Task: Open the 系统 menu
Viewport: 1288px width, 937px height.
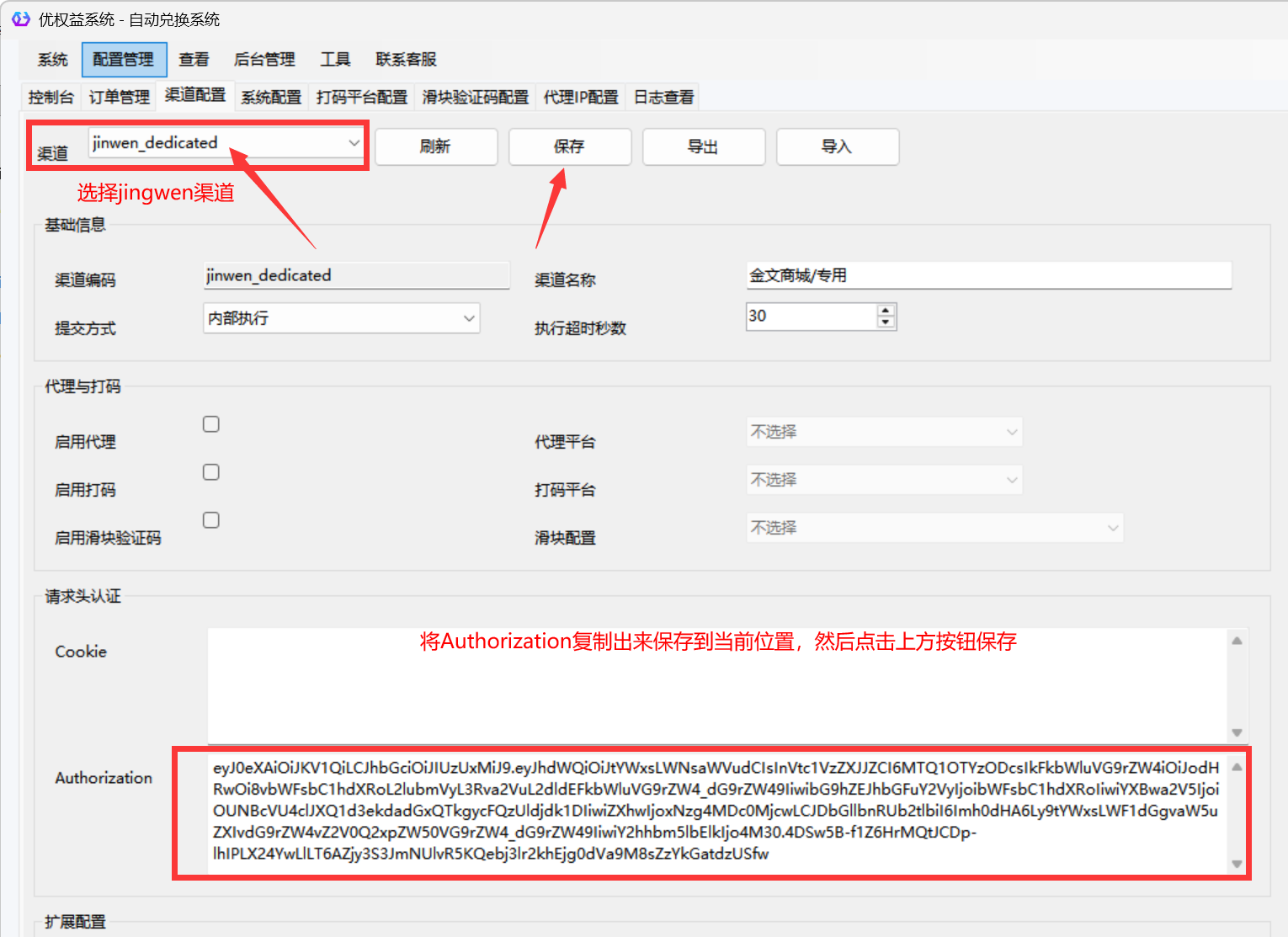Action: pyautogui.click(x=52, y=60)
